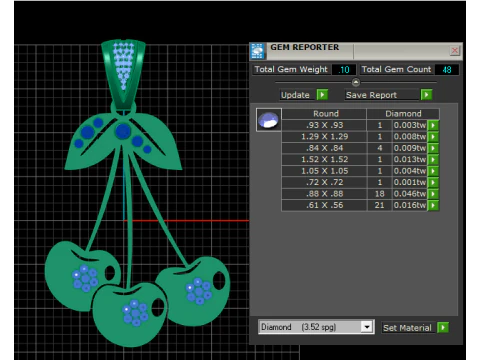Click green arrow for .84 X .84 row

pyautogui.click(x=433, y=148)
